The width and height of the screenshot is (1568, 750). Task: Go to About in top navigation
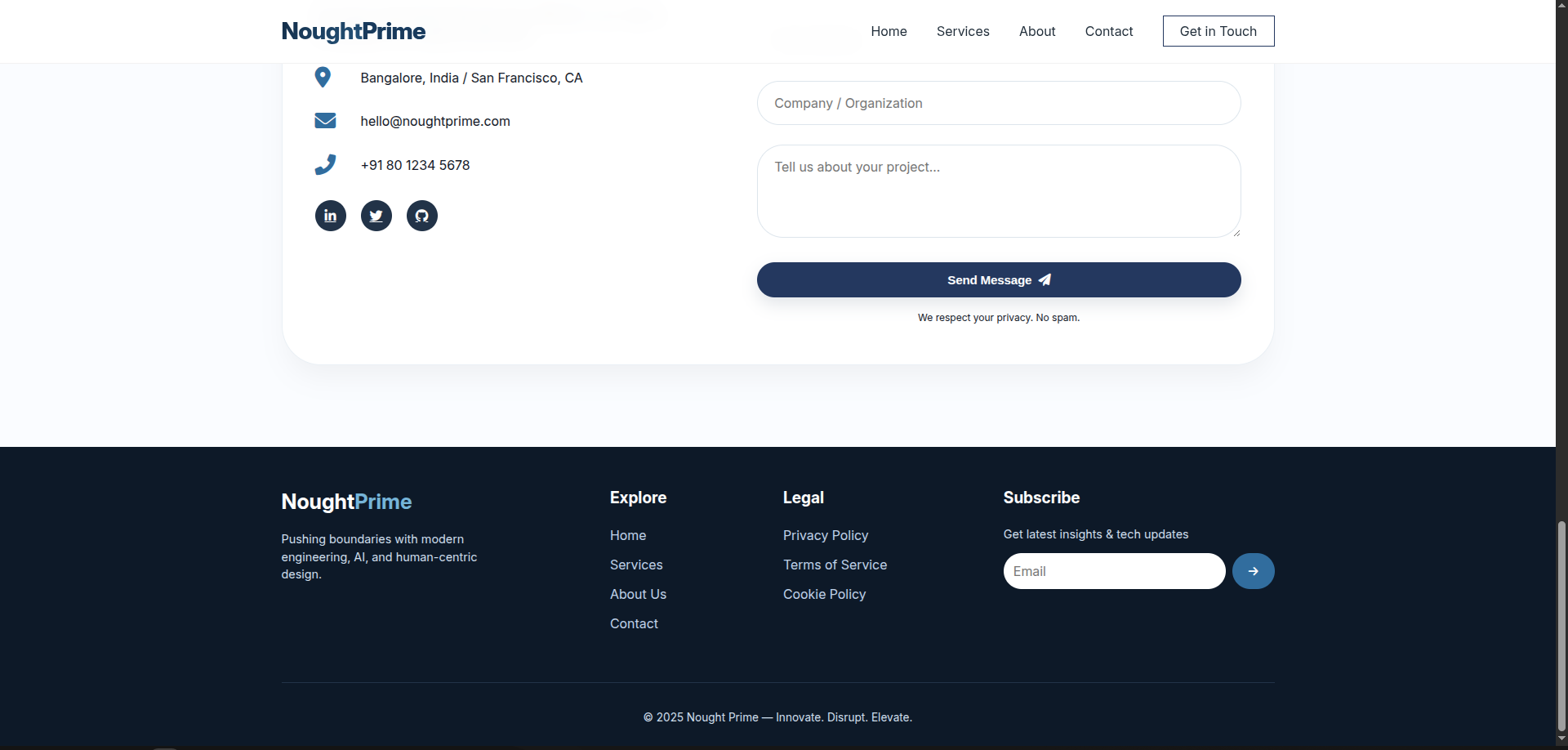click(x=1036, y=31)
